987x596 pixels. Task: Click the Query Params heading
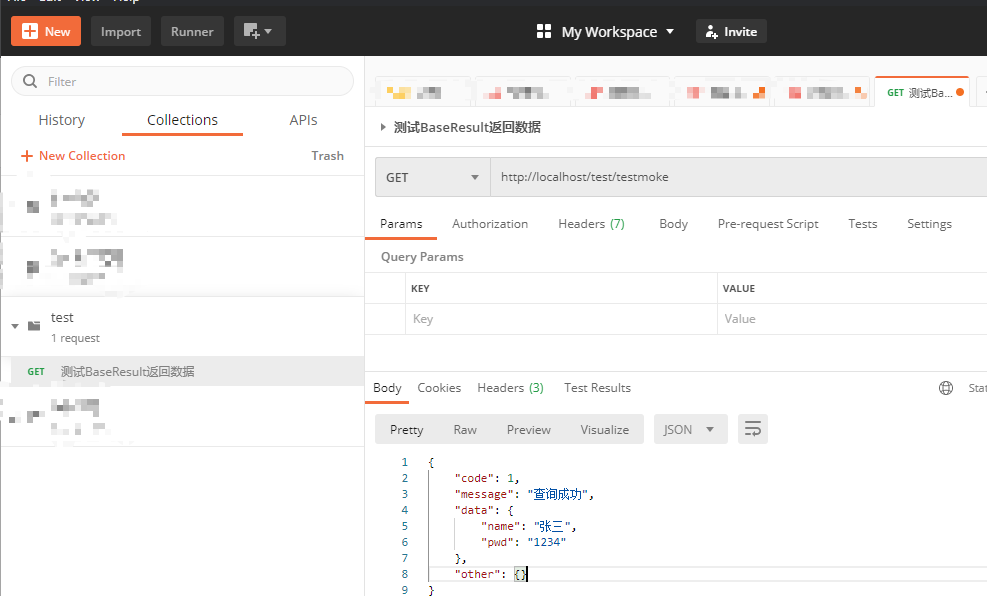(422, 257)
